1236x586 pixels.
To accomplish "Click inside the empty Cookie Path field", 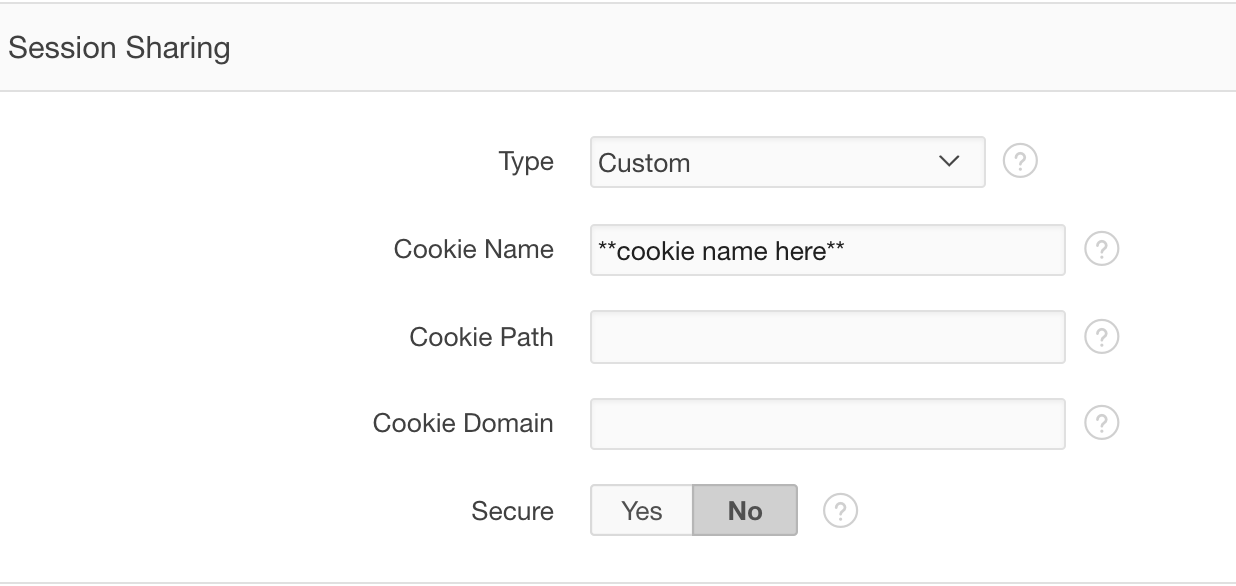I will (x=828, y=336).
